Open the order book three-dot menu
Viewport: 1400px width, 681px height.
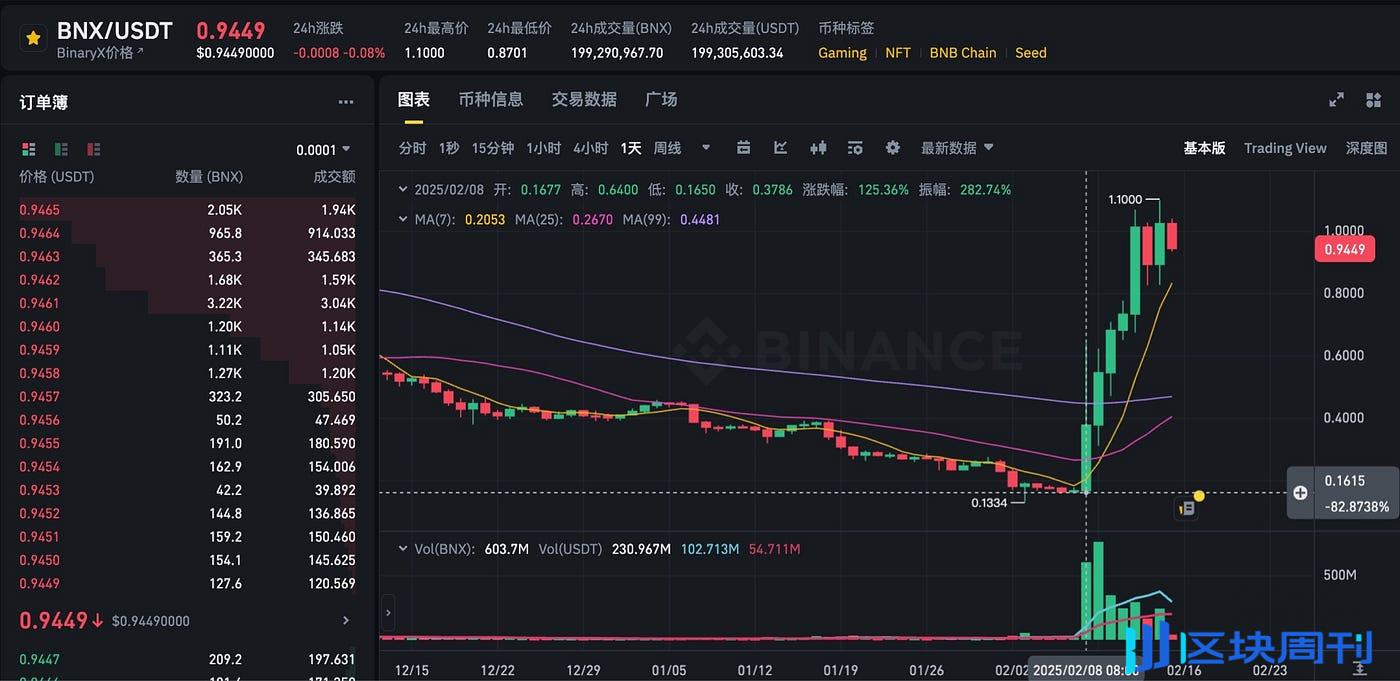(x=346, y=102)
